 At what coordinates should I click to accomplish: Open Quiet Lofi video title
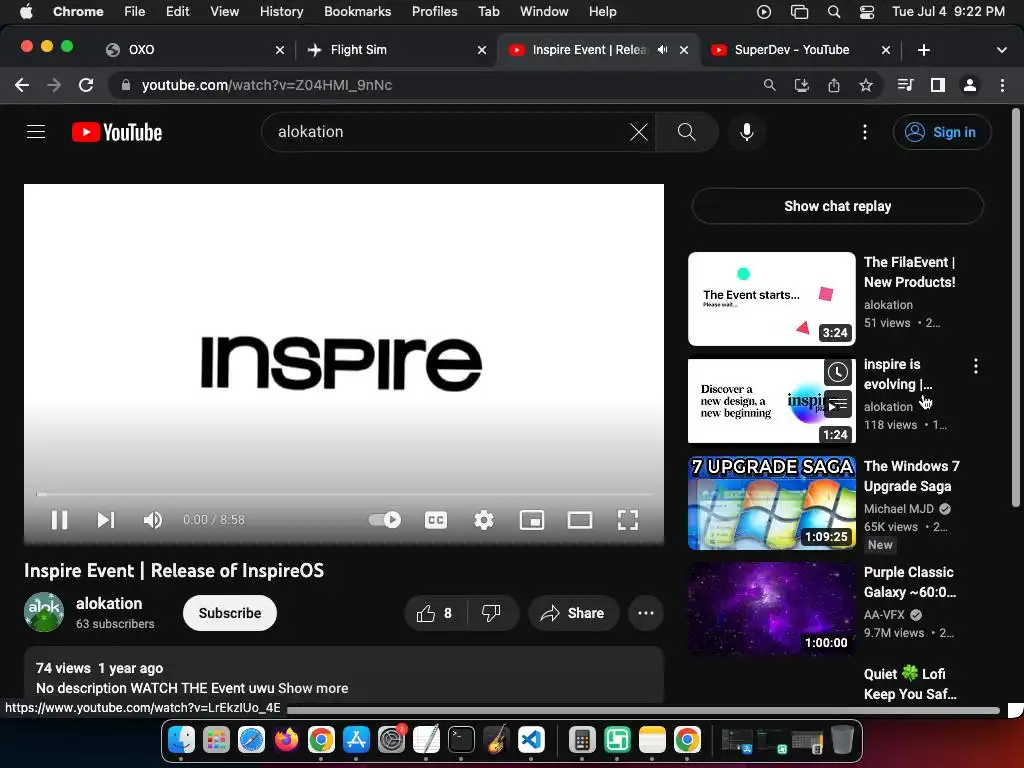tap(910, 684)
